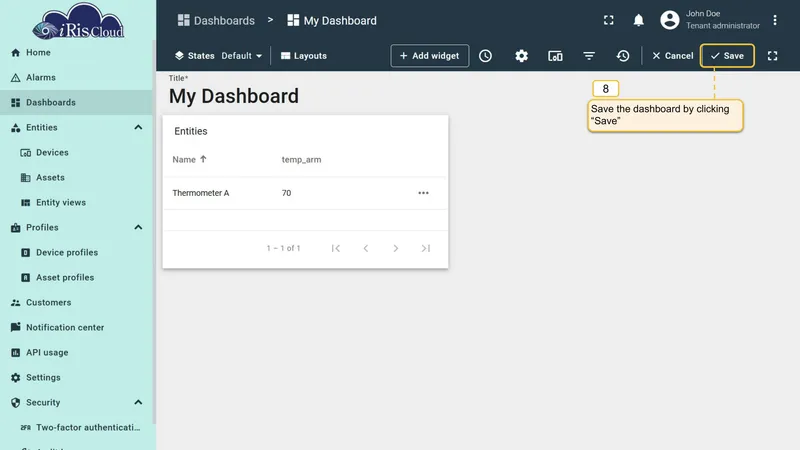Viewport: 800px width, 450px height.
Task: Cancel dashboard editing
Action: tap(672, 56)
